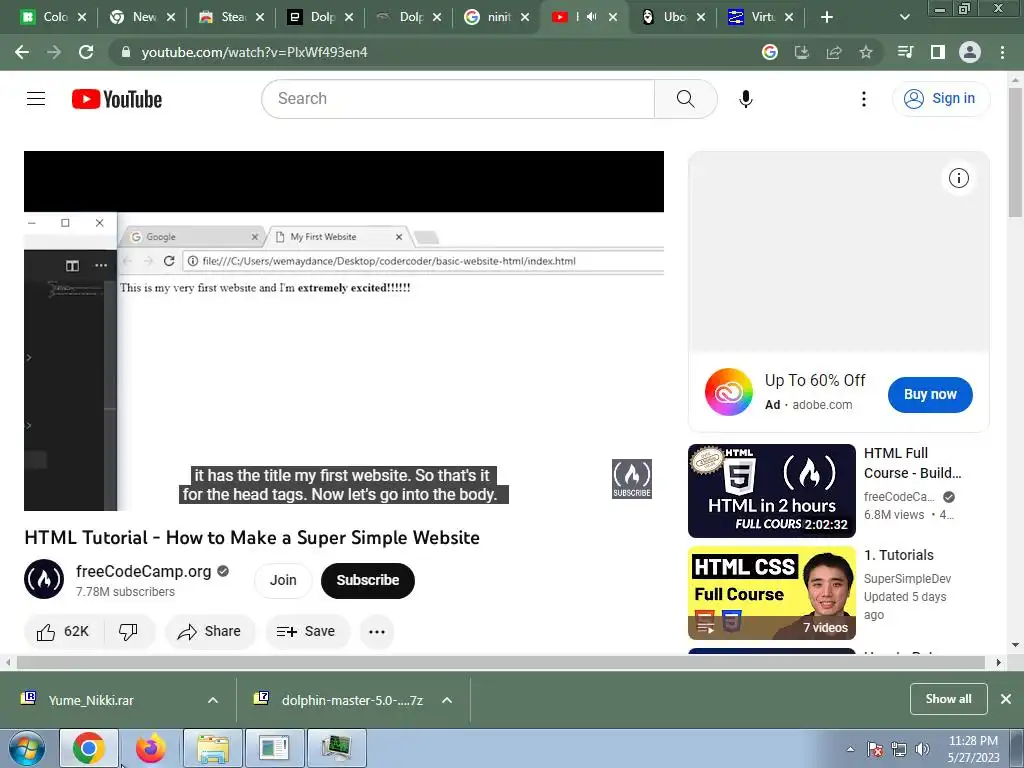Dislike the video with thumbs down

(x=129, y=632)
